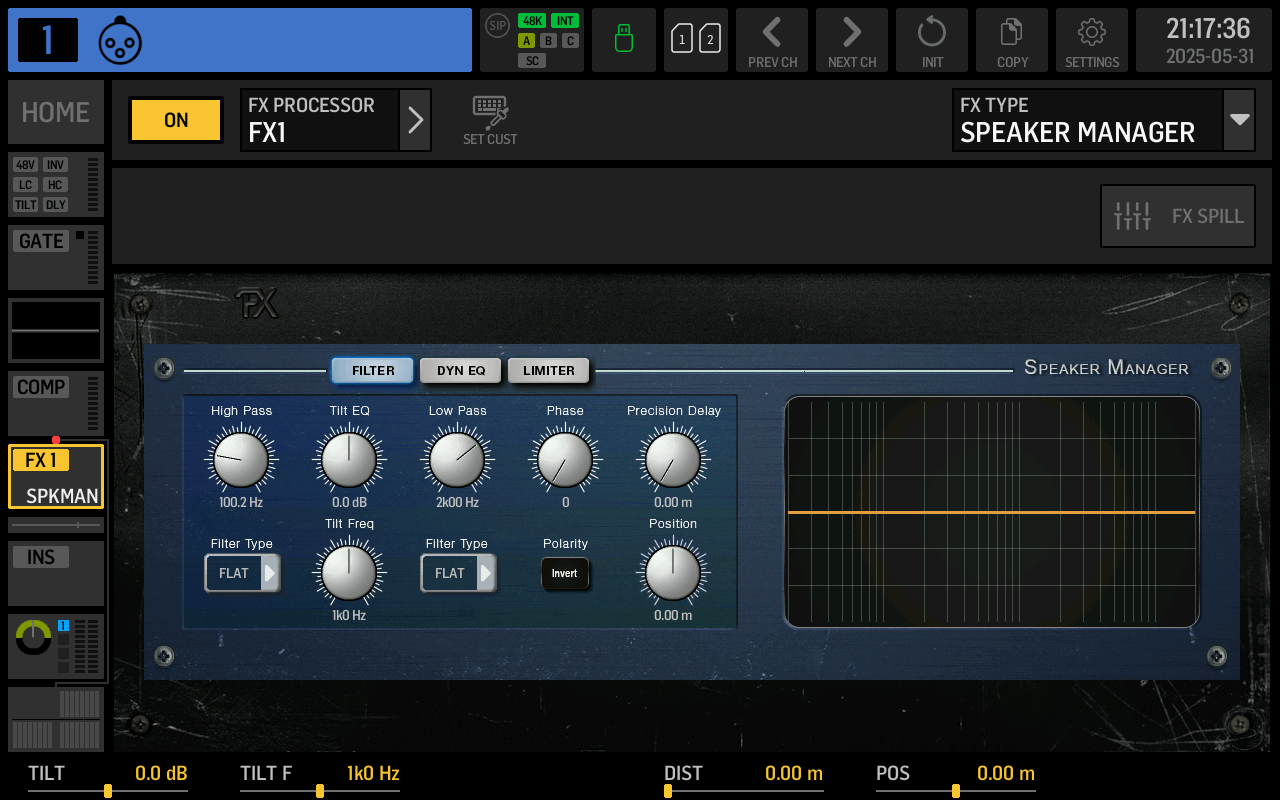Click the Precision Delay knob
Image resolution: width=1280 pixels, height=800 pixels.
673,460
